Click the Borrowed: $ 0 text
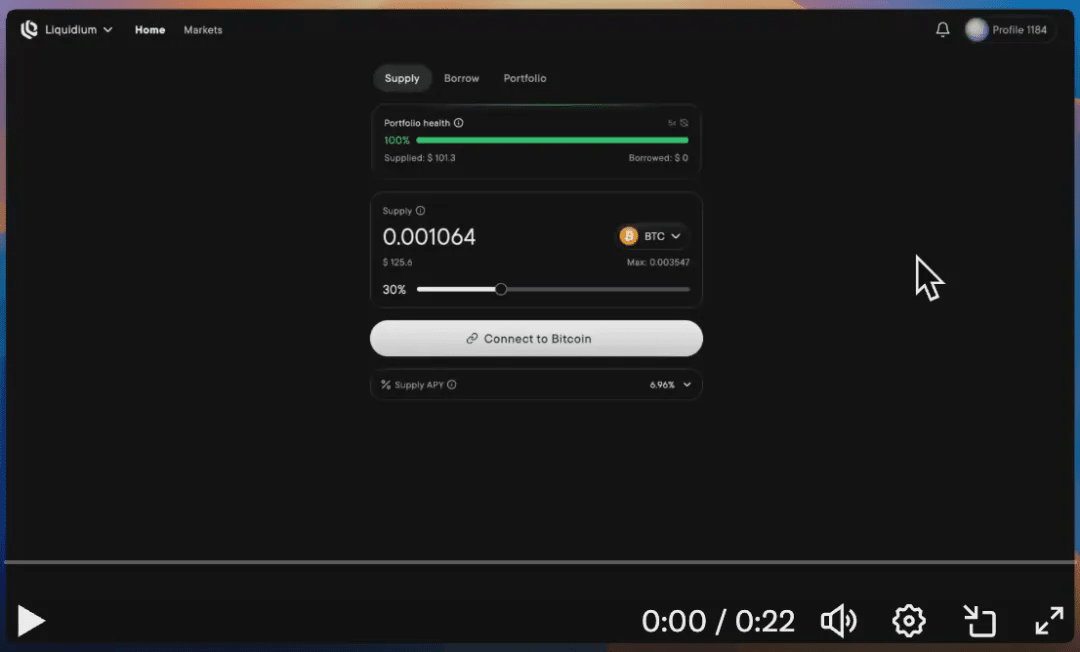Viewport: 1080px width, 652px height. coord(658,158)
